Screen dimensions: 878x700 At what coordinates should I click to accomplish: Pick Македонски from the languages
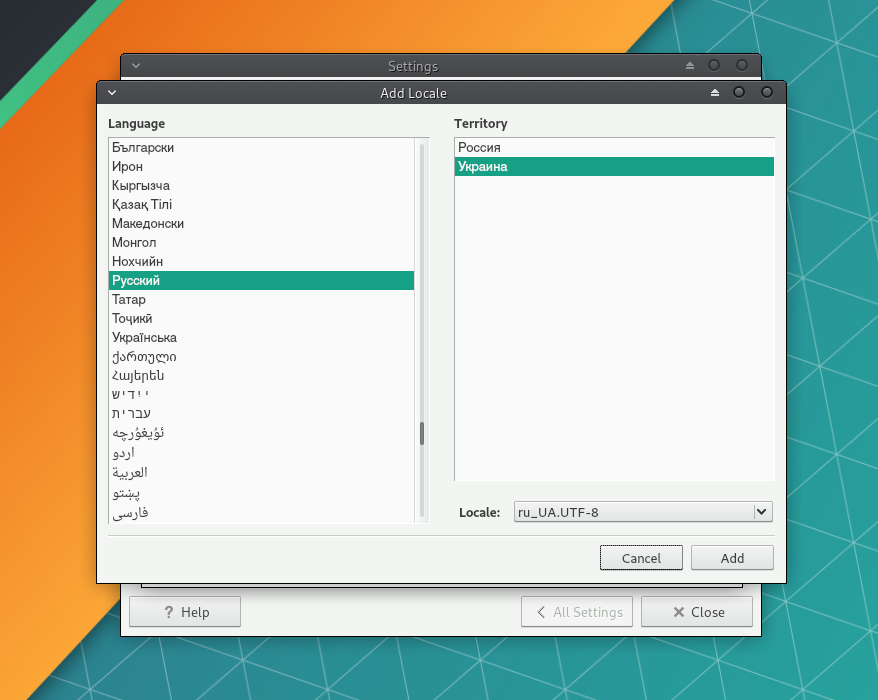tap(148, 224)
